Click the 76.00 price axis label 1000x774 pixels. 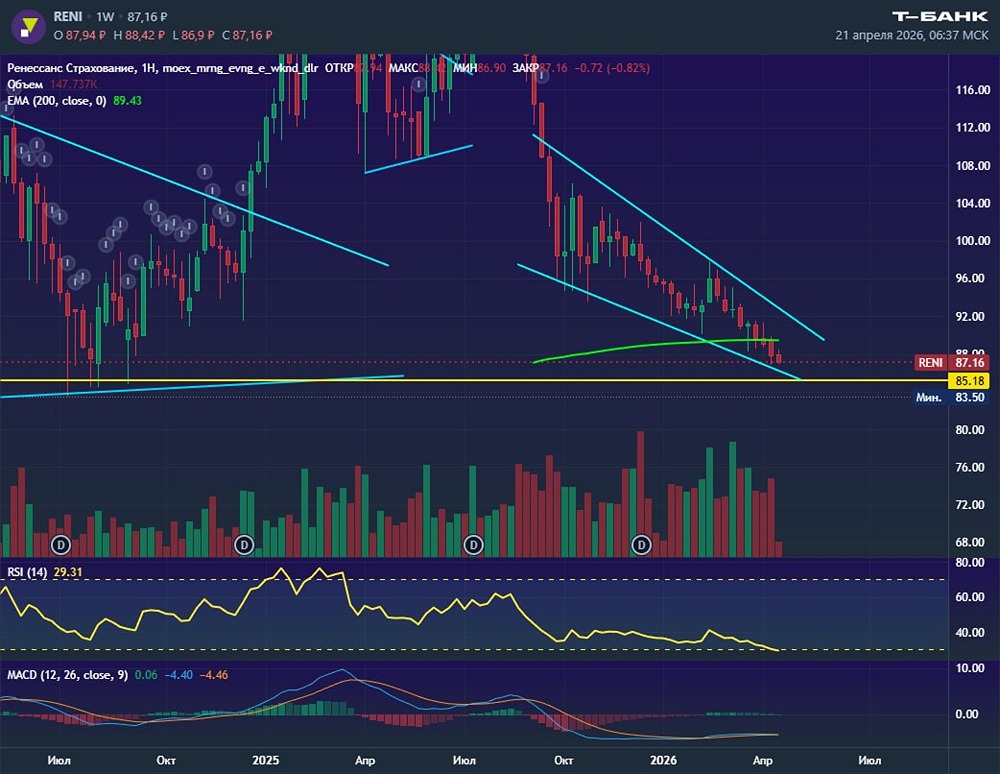970,467
